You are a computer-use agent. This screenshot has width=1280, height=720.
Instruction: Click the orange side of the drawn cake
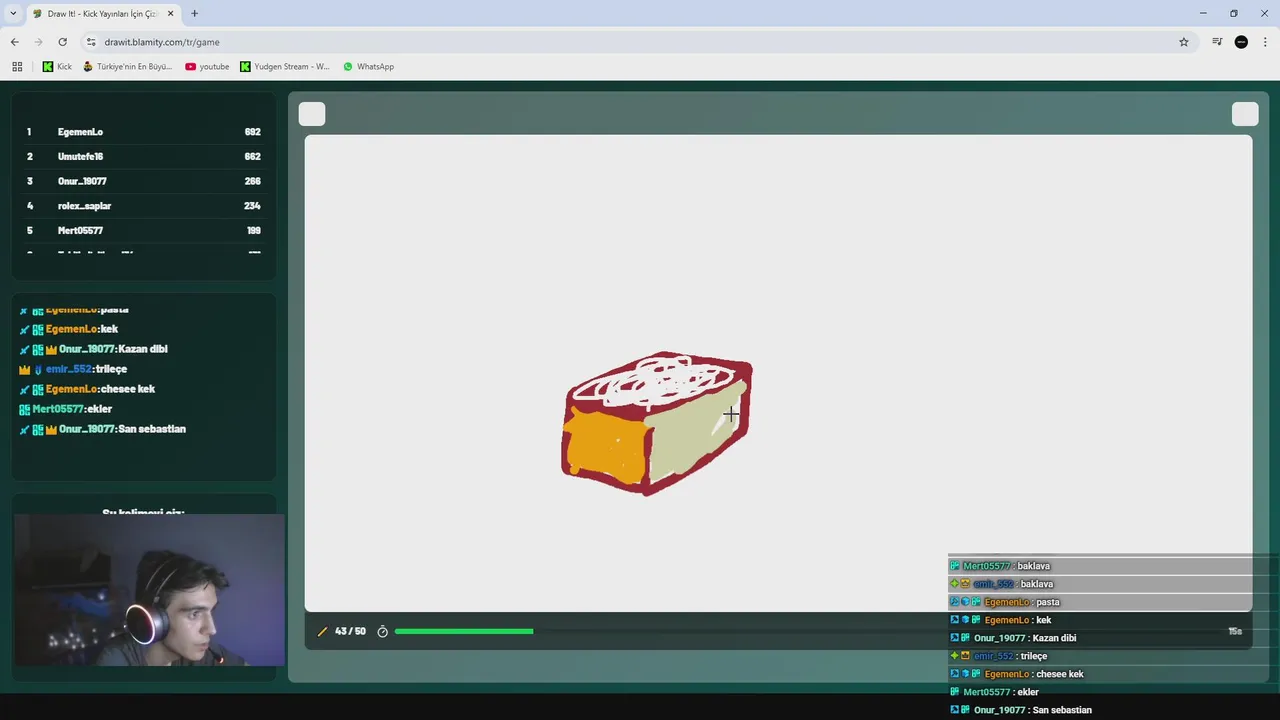(x=606, y=446)
